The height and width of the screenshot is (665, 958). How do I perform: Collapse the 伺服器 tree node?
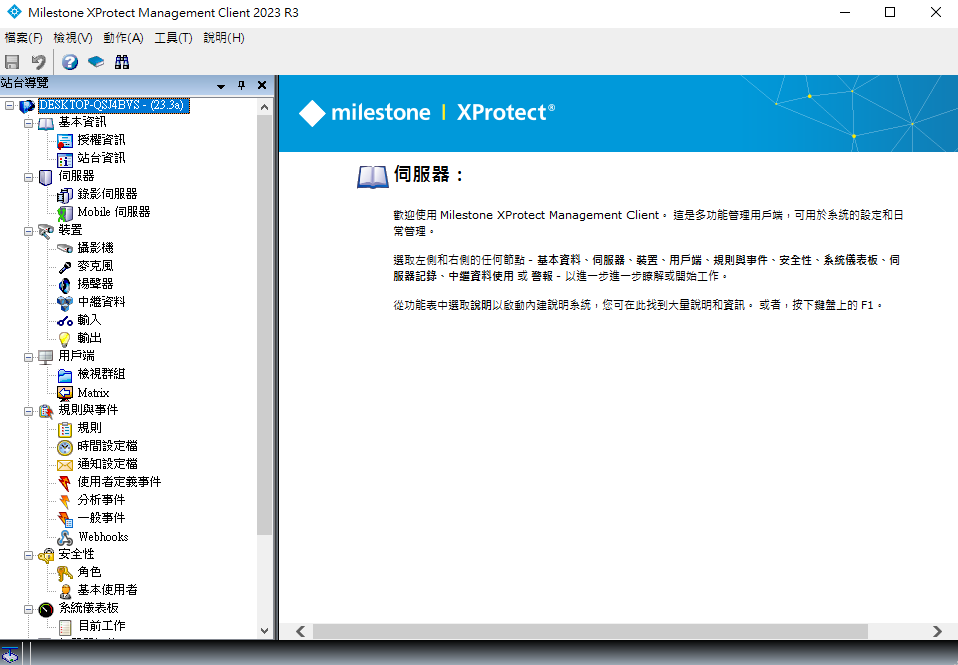[x=28, y=177]
